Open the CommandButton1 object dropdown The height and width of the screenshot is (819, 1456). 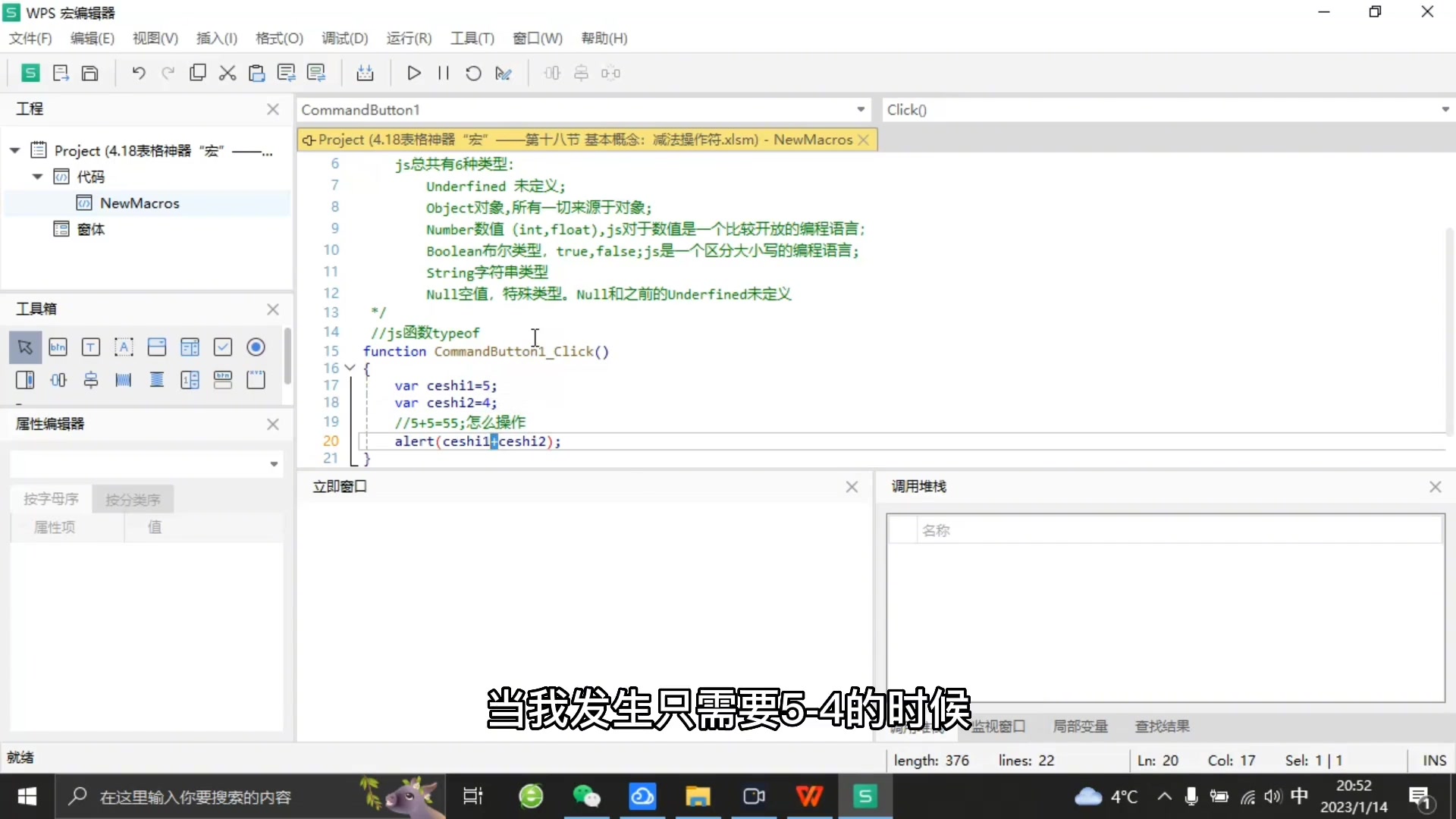tap(861, 110)
